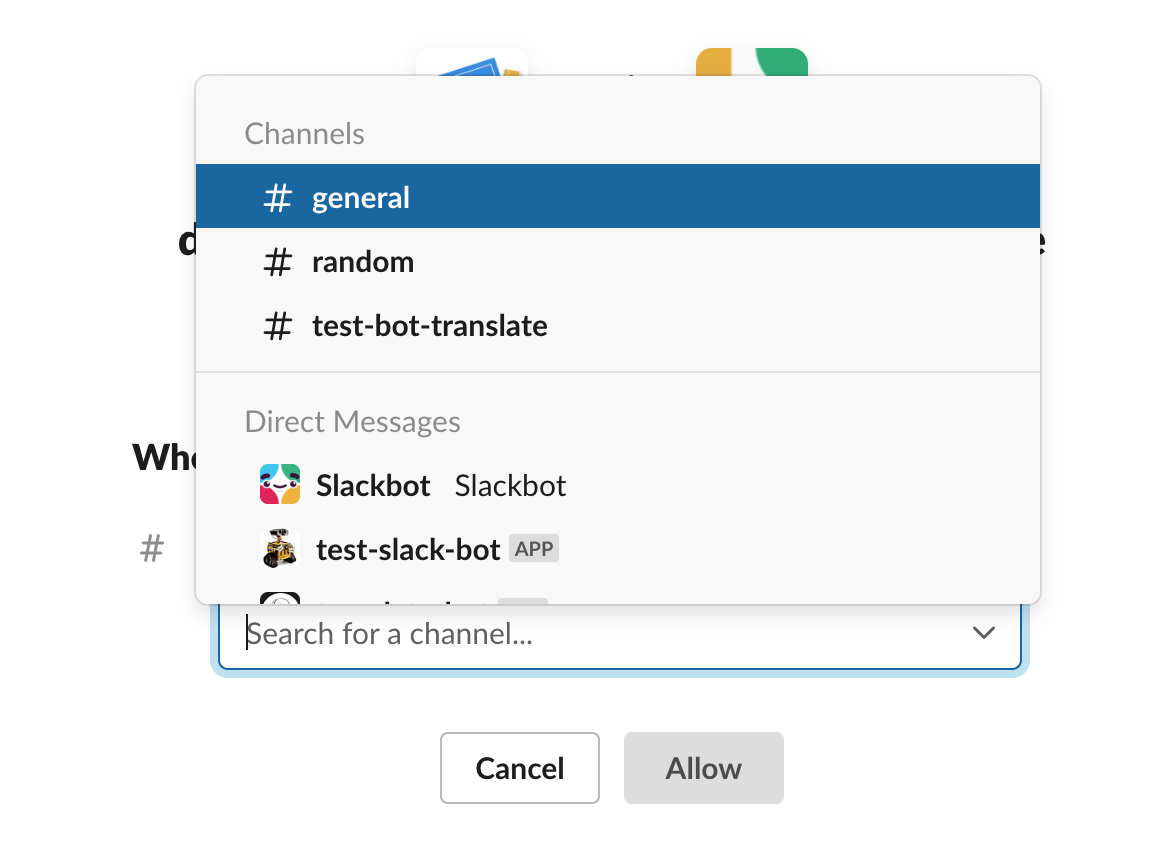
Task: Click the Cancel button
Action: click(520, 768)
